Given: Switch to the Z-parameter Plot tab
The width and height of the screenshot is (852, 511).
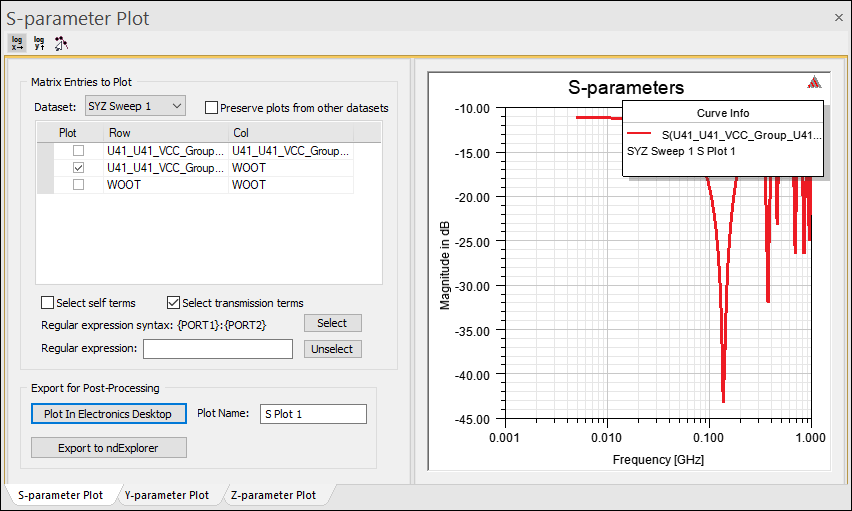Looking at the screenshot, I should click(273, 495).
